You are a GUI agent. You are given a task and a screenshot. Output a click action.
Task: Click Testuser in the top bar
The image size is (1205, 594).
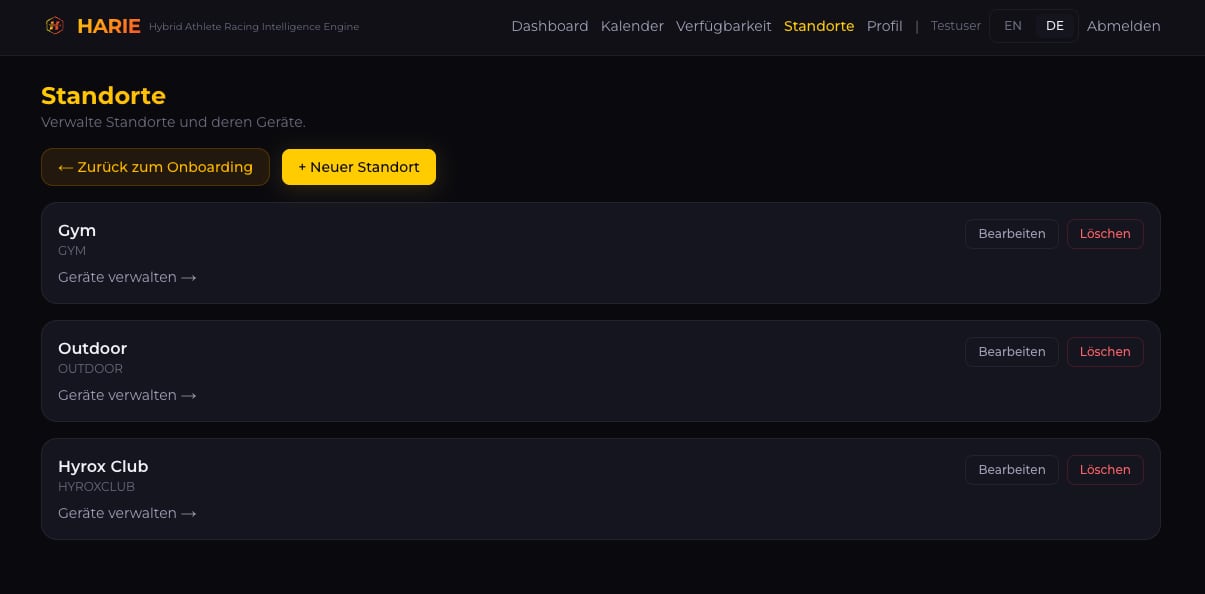pos(955,26)
